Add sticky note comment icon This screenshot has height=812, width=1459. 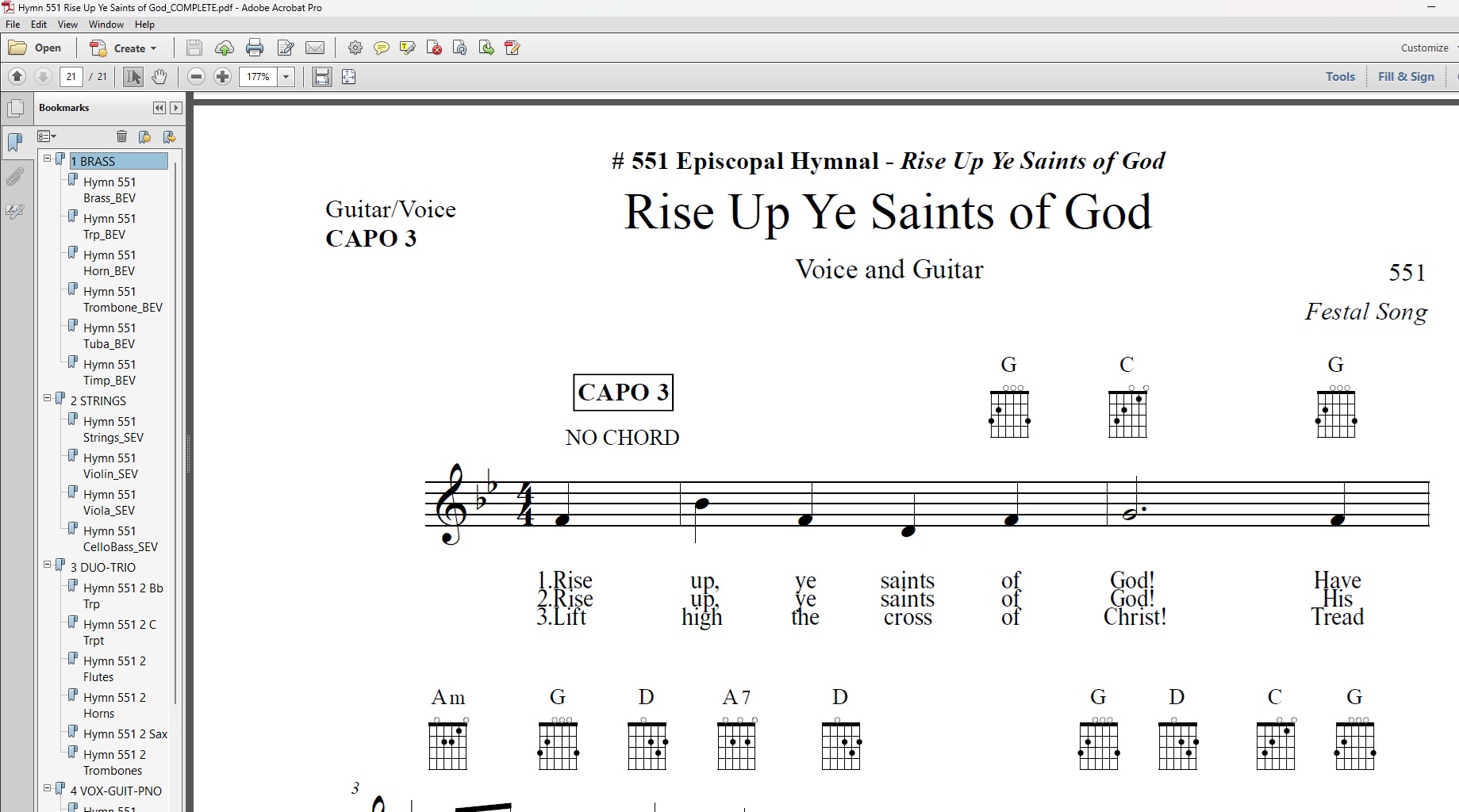tap(382, 48)
